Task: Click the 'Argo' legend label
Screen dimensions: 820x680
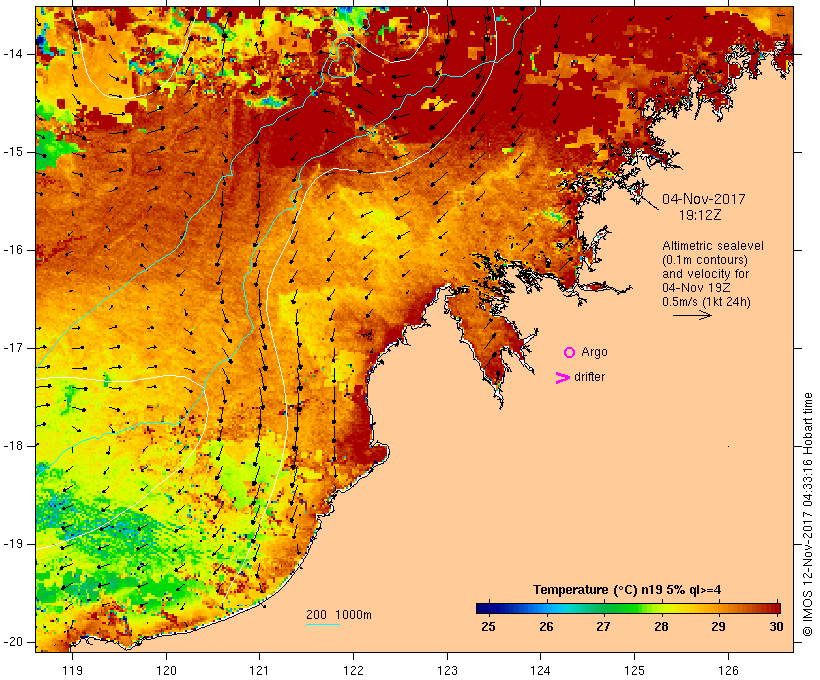Action: [x=595, y=352]
